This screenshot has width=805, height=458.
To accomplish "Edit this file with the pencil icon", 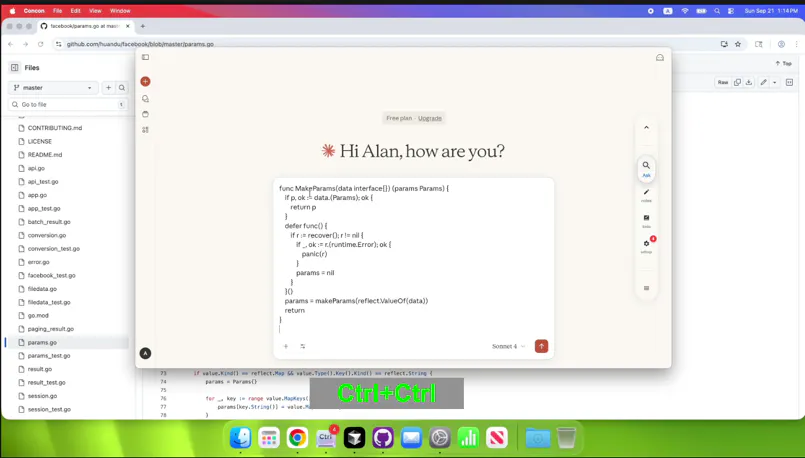I will 763,82.
